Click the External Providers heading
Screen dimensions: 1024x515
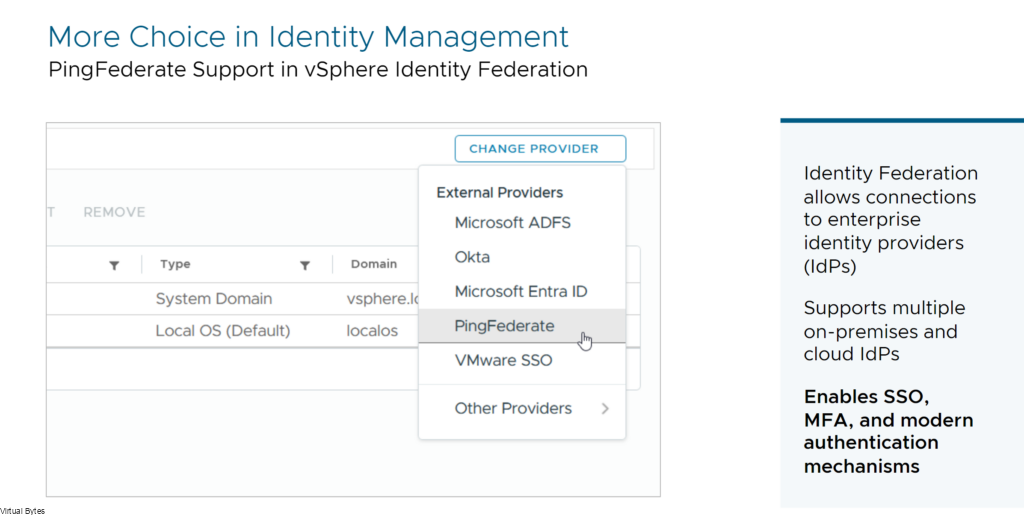[500, 193]
